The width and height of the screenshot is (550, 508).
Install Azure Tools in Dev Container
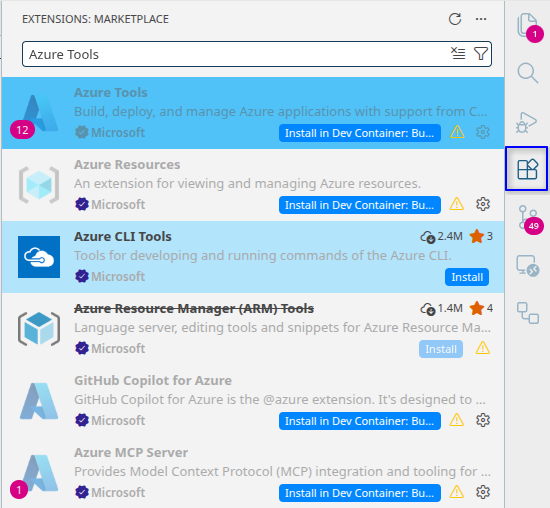pos(360,133)
